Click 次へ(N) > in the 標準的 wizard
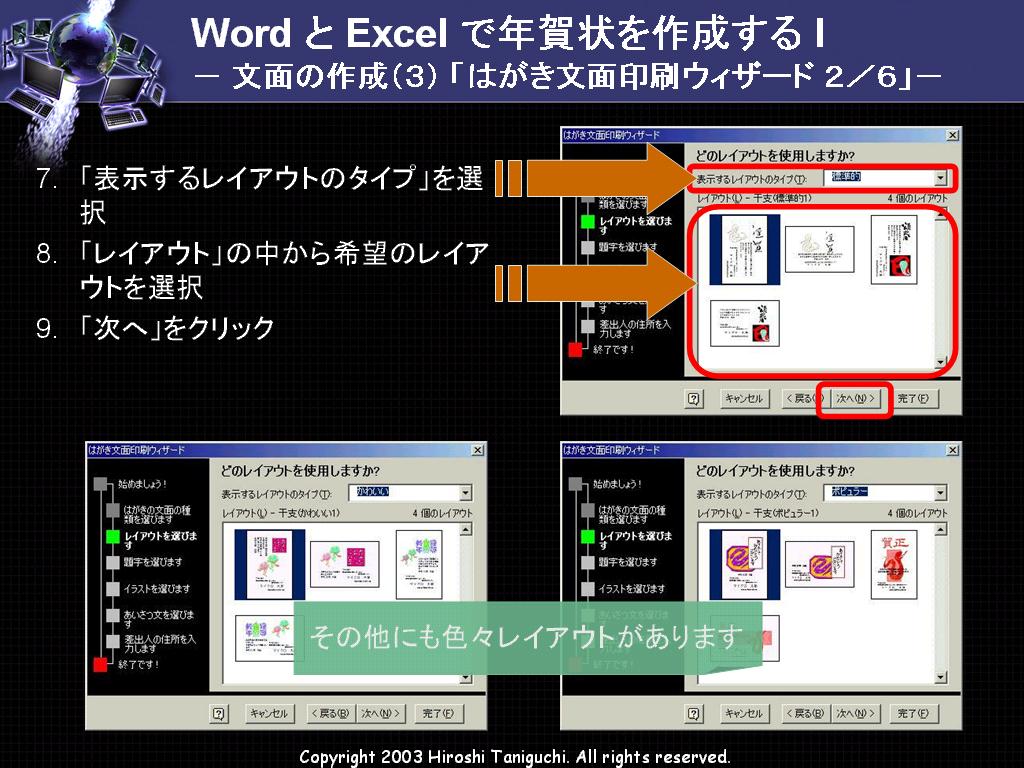The width and height of the screenshot is (1024, 768). [855, 398]
